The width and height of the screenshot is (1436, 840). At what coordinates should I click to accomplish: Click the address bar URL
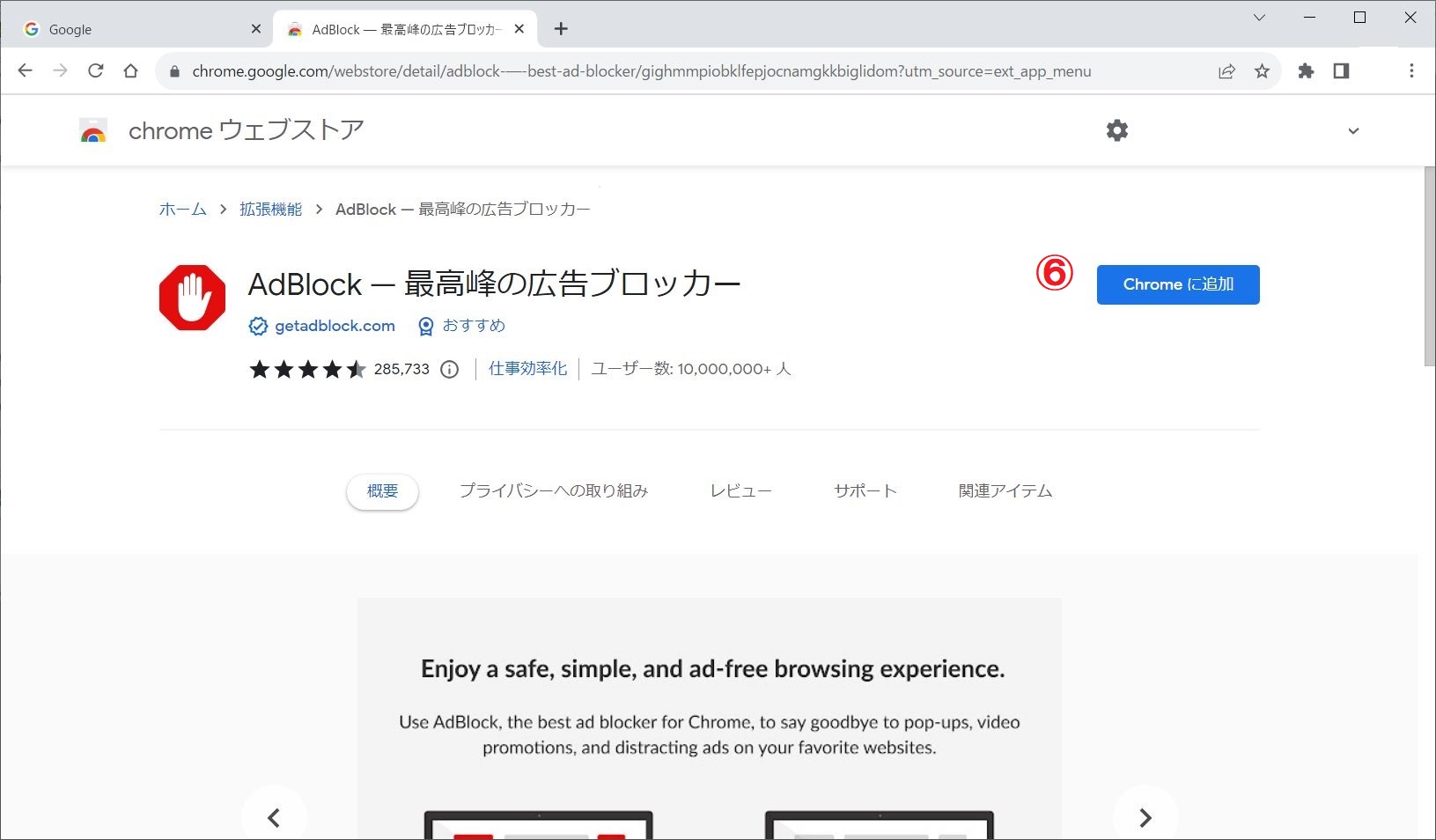(641, 71)
